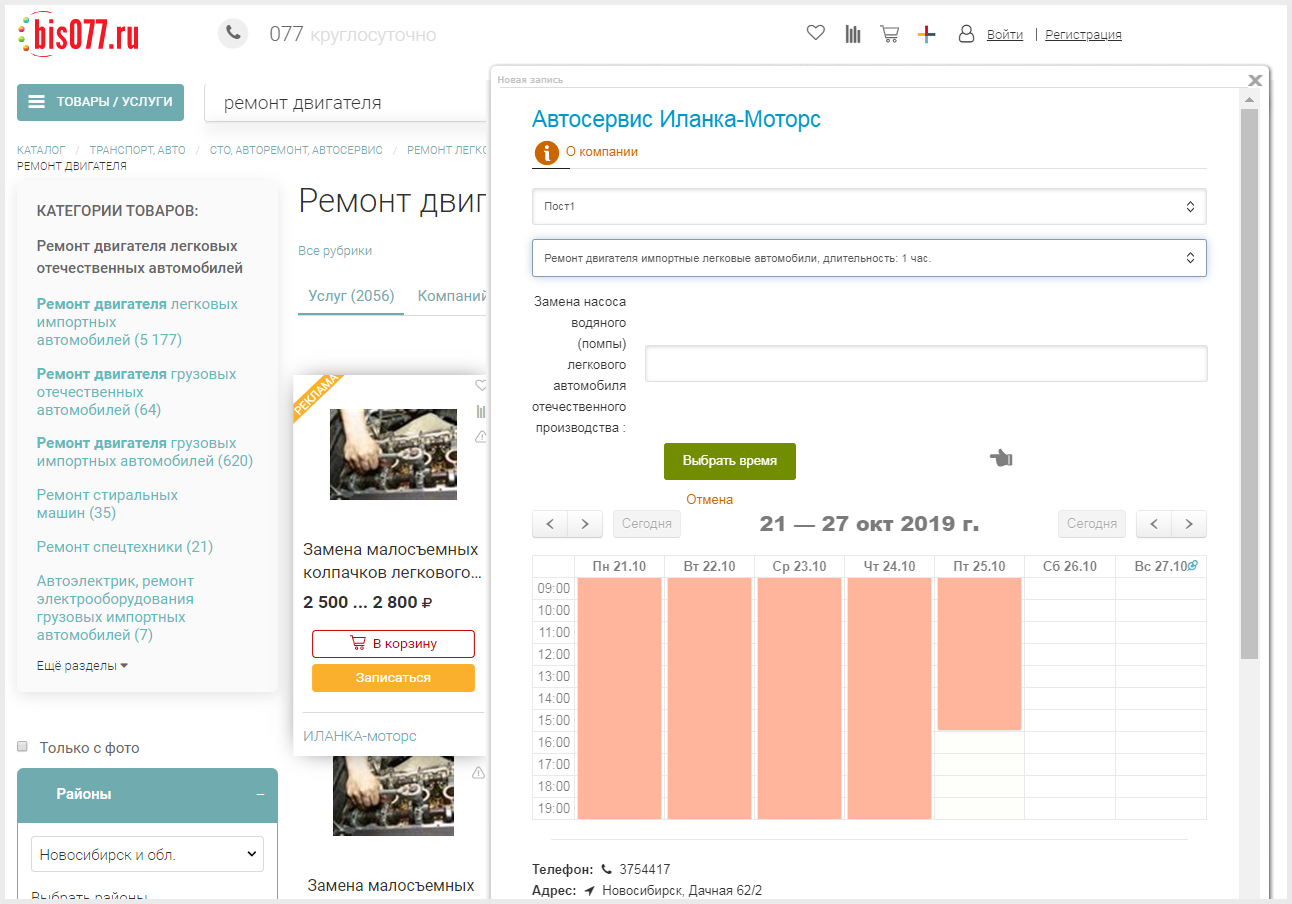This screenshot has height=904, width=1292.
Task: Click the КАТАЛОГ breadcrumb
Action: coord(41,150)
